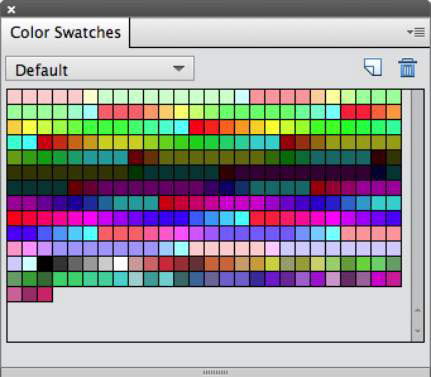The image size is (431, 377).
Task: Create a new swatch with the page icon
Action: coord(373,67)
